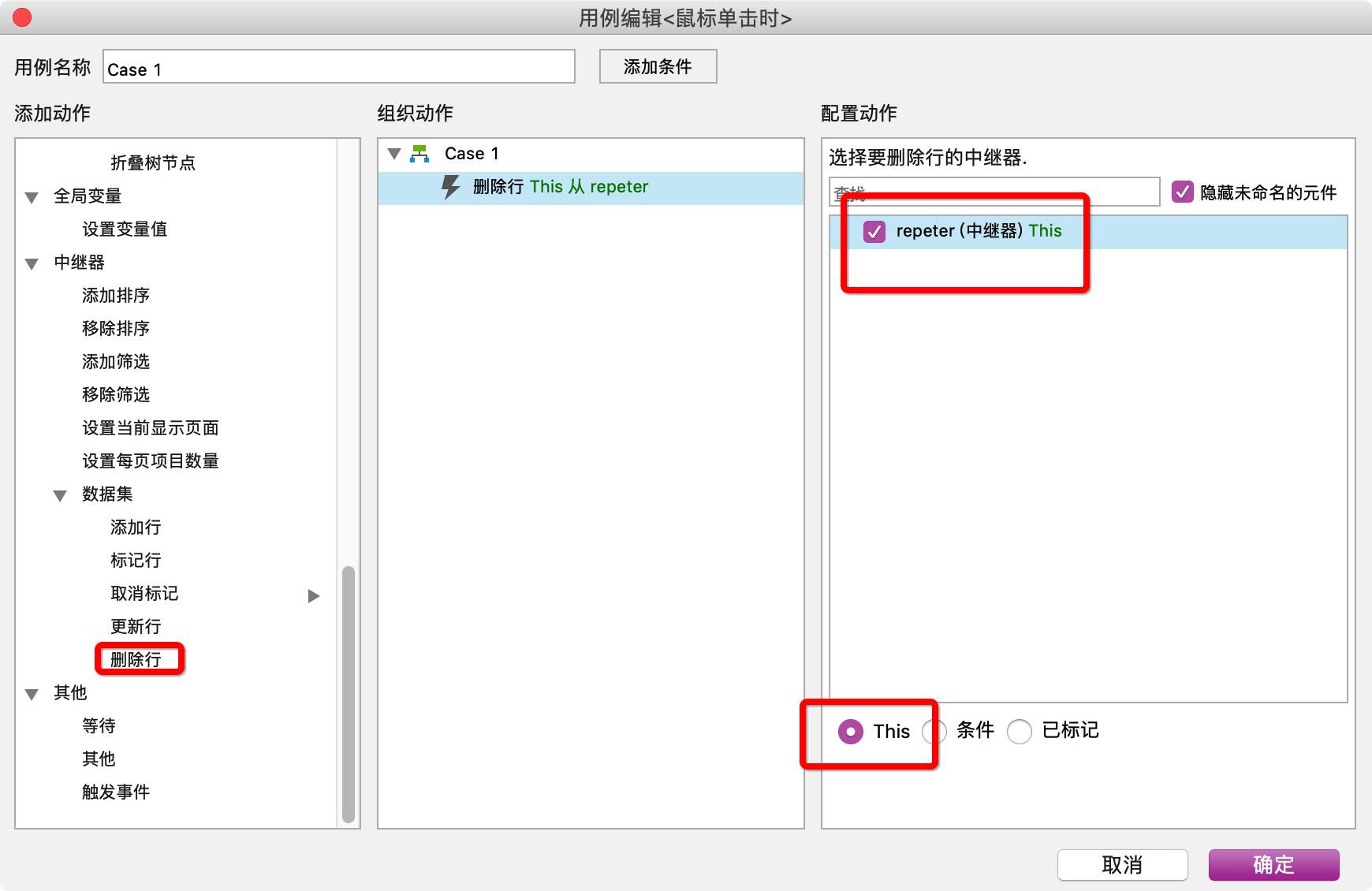The height and width of the screenshot is (891, 1372).
Task: Close the dialog with the red button
Action: (x=22, y=17)
